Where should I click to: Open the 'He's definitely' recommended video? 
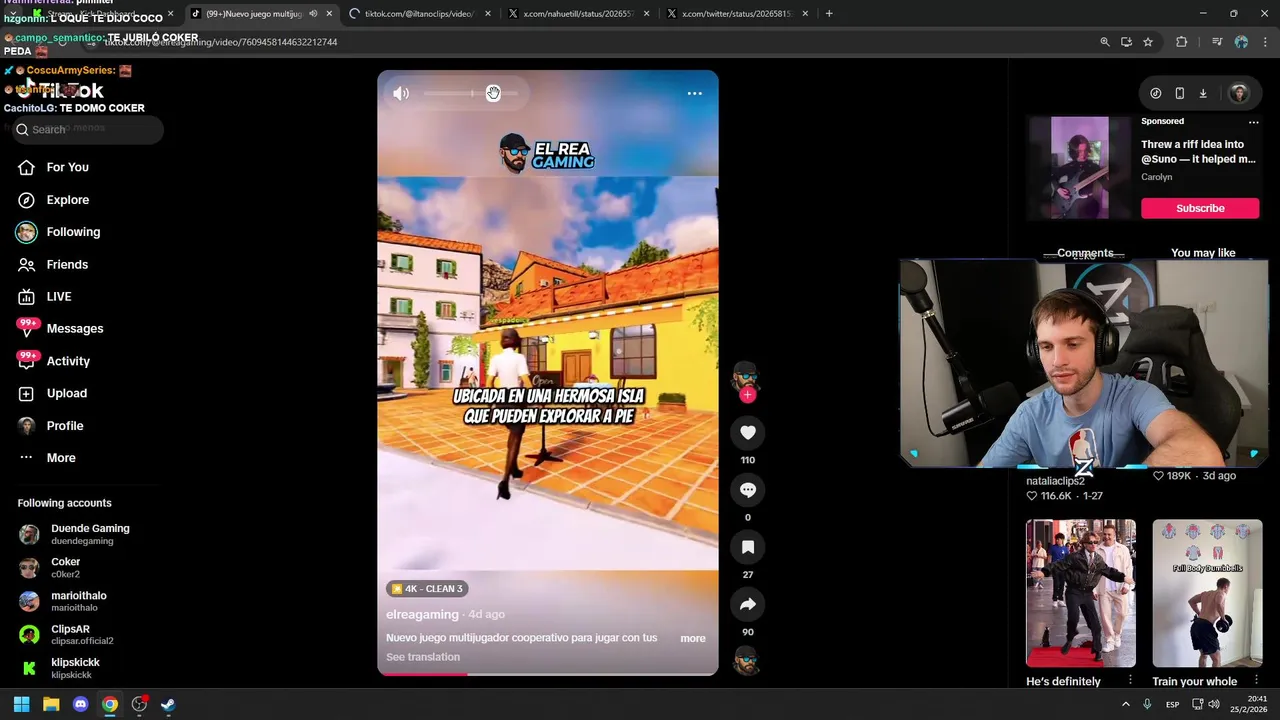[1081, 593]
